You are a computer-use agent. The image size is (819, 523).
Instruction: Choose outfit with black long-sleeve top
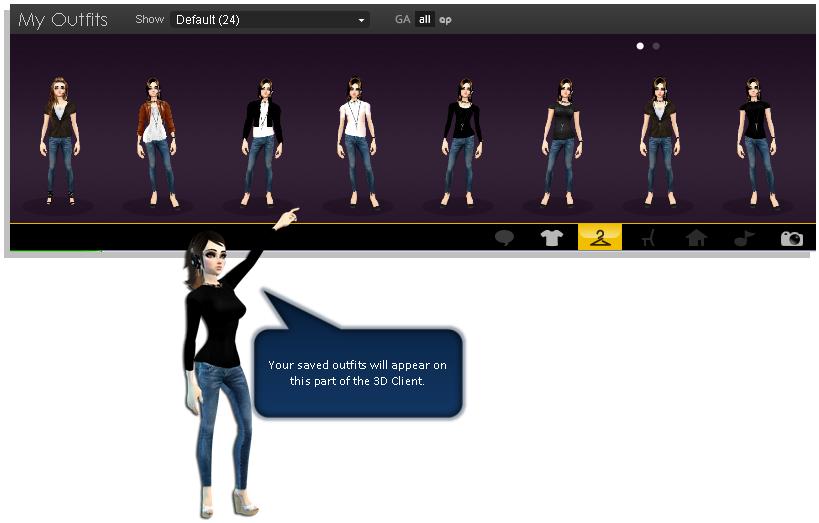pos(462,142)
